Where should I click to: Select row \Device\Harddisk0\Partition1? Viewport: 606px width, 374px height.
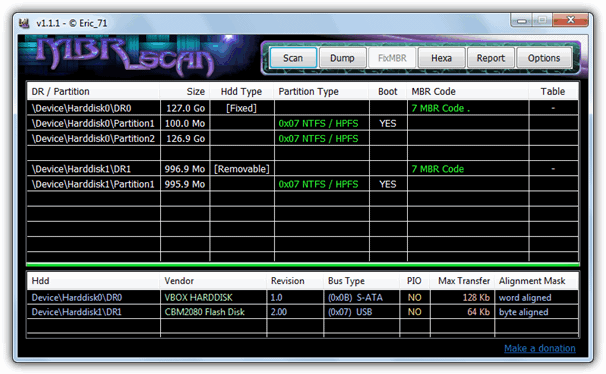[x=303, y=123]
